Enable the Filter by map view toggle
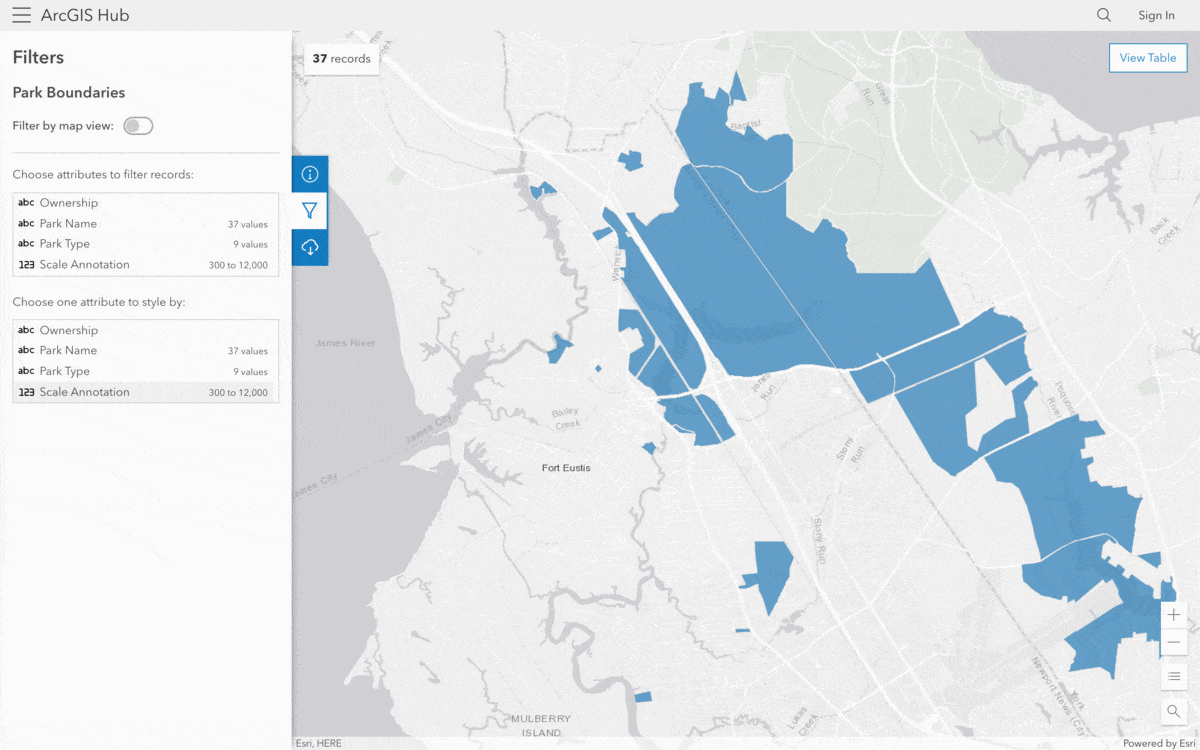 tap(138, 125)
